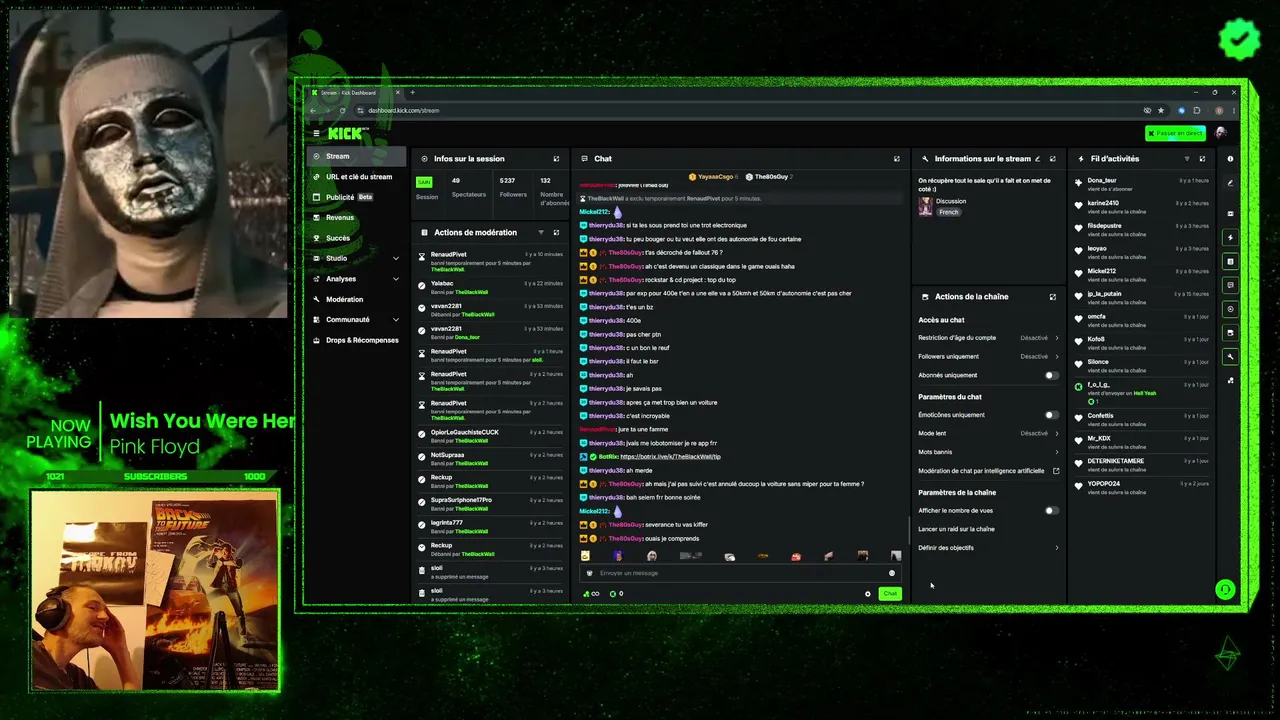Open Modération page
The width and height of the screenshot is (1280, 720).
[356, 300]
